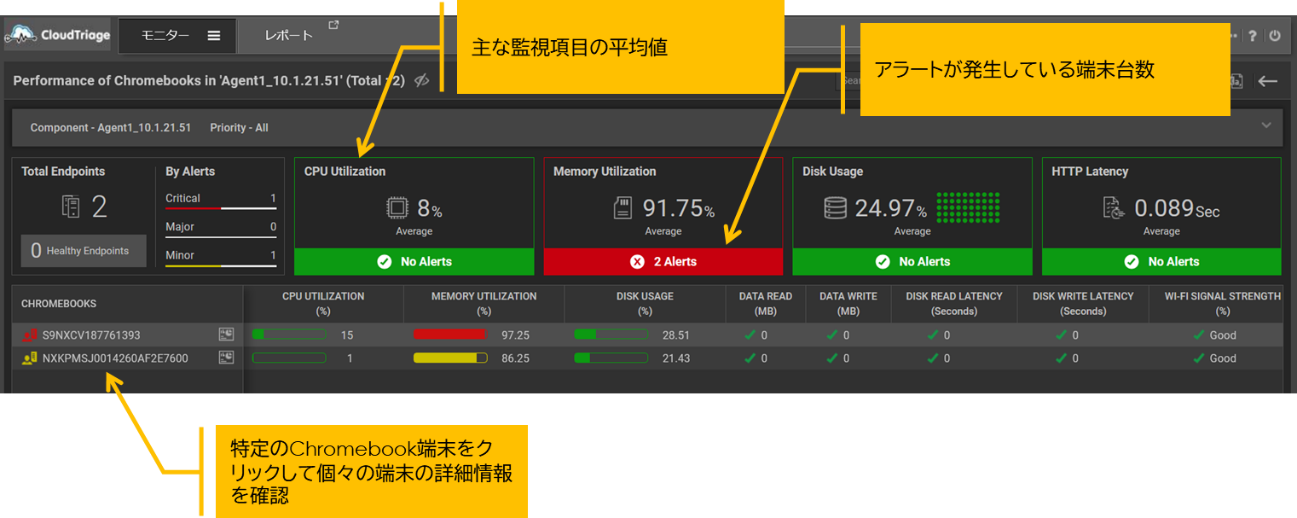Open dashboard icon for NXKPMSJ0014260AF2E7600
1297x518 pixels.
tap(226, 358)
